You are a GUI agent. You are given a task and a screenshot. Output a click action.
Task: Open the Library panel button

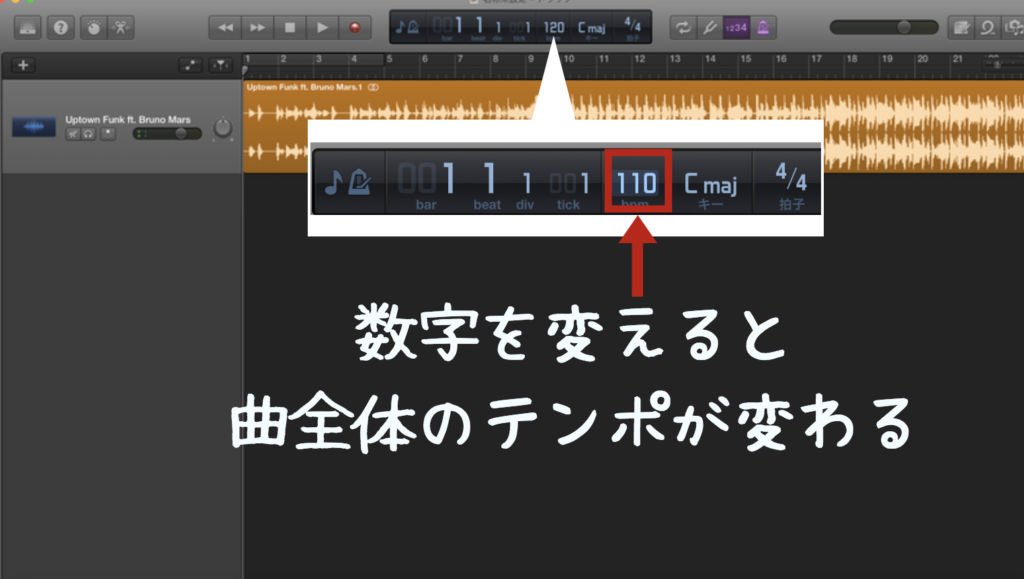(x=27, y=28)
